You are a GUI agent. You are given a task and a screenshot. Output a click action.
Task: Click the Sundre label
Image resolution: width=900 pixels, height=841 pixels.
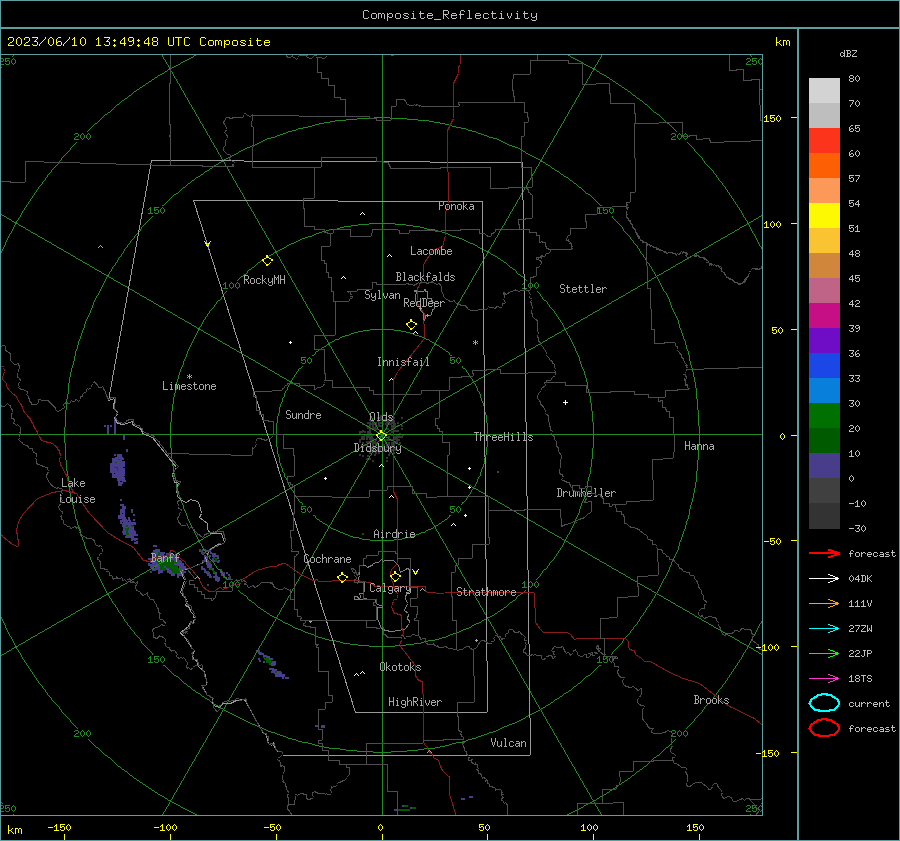point(303,415)
